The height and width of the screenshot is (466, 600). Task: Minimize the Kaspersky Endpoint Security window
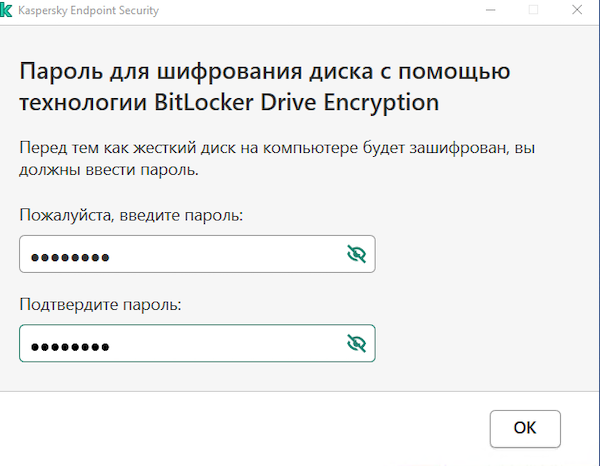click(491, 10)
